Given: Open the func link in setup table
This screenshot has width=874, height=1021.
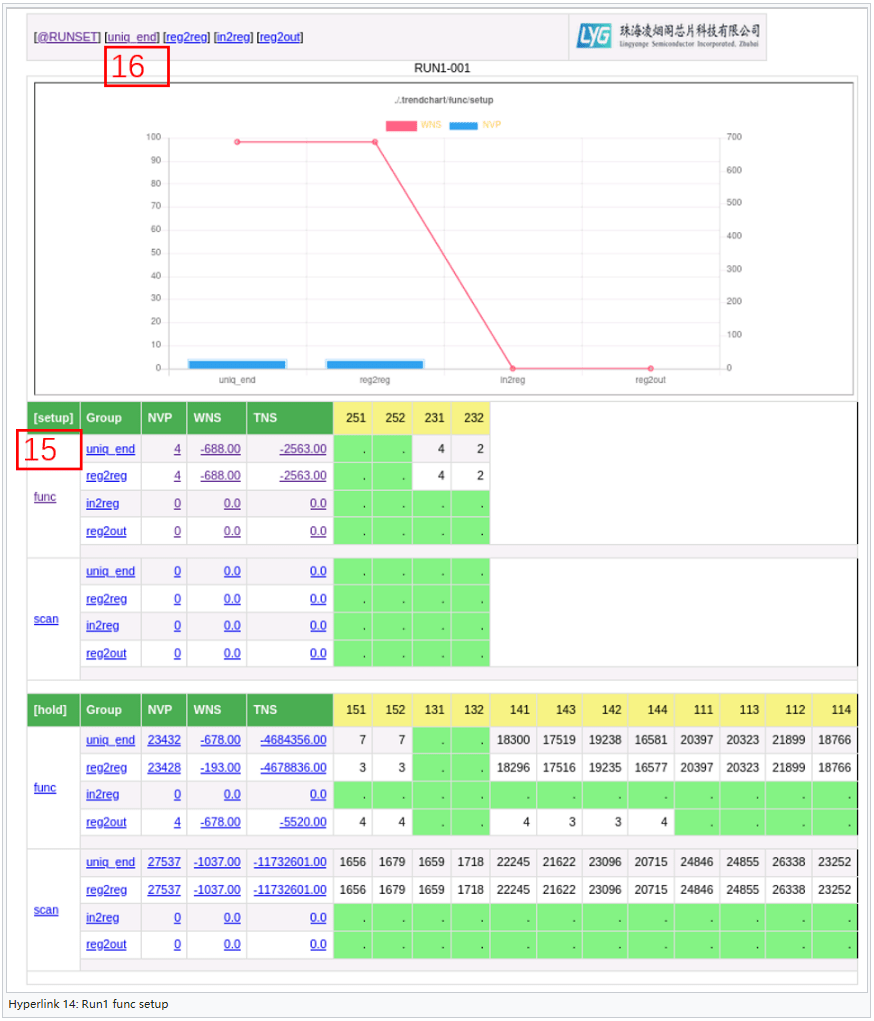Looking at the screenshot, I should (x=45, y=496).
